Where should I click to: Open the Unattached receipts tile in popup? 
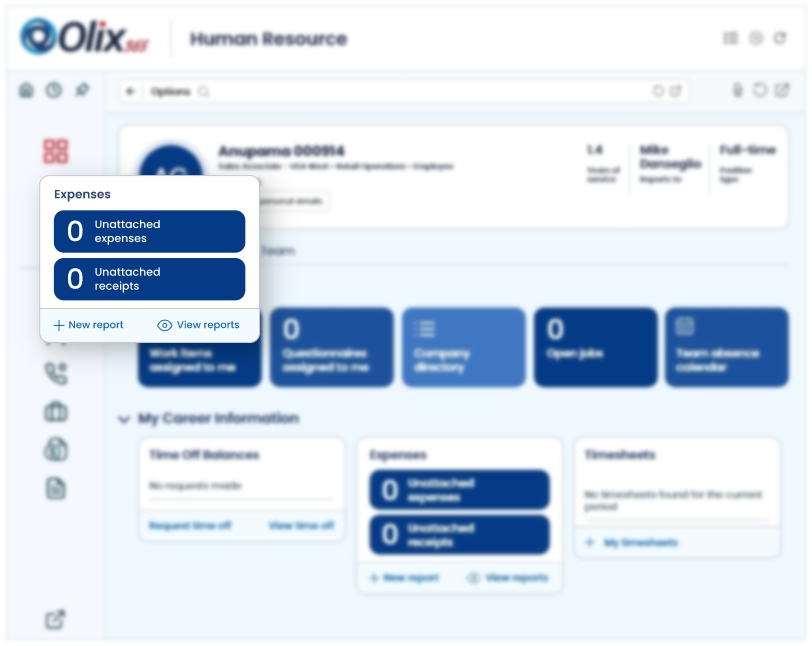click(x=149, y=279)
